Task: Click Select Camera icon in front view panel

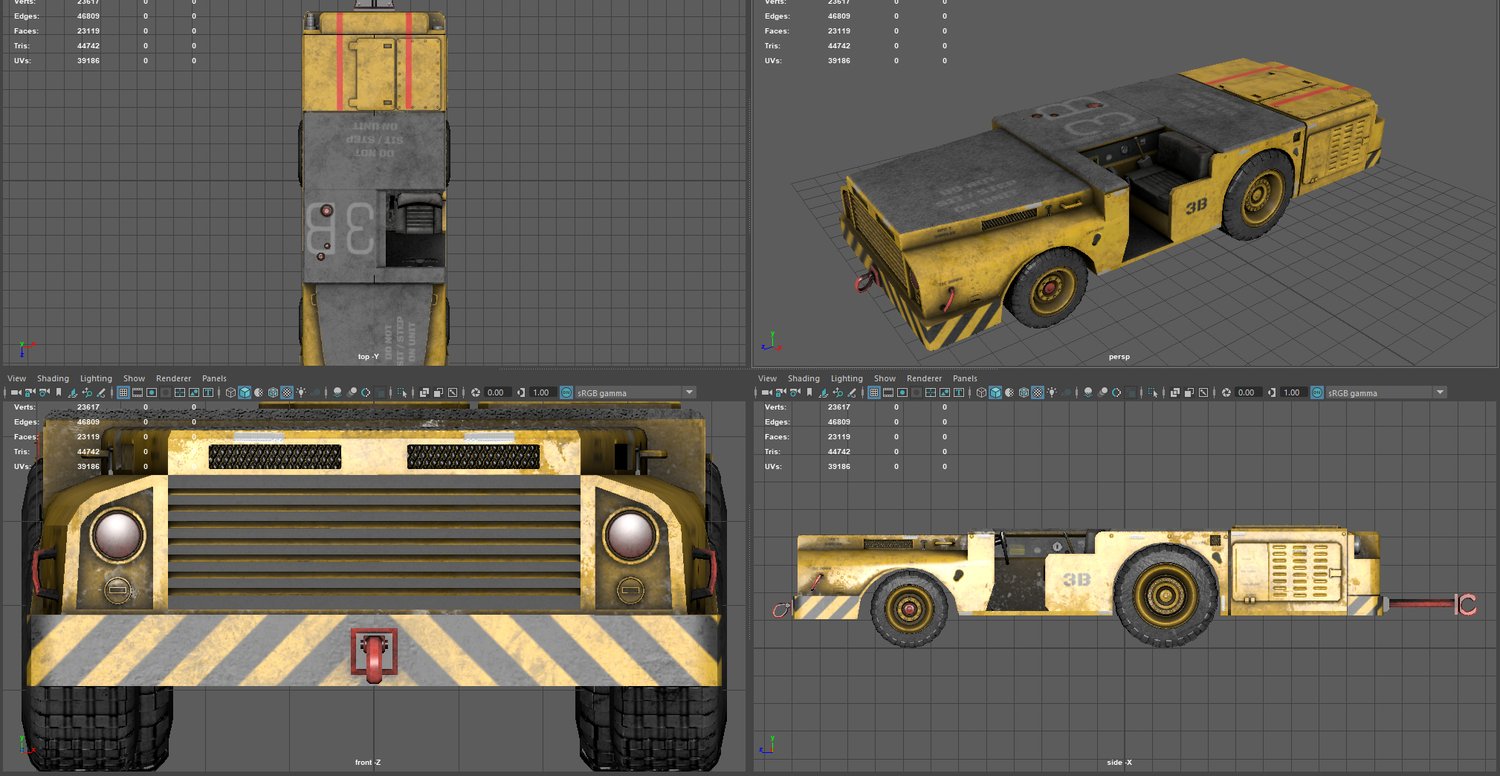Action: click(x=15, y=393)
